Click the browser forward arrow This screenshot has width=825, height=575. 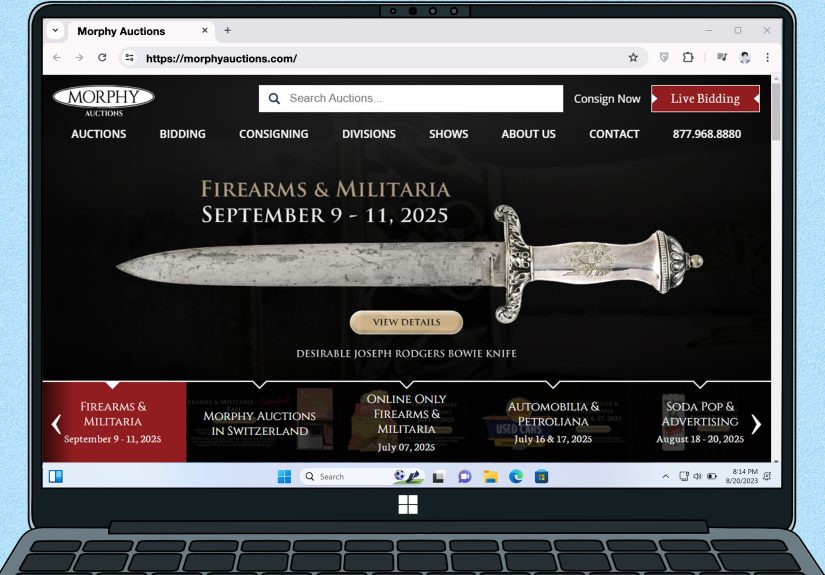[x=79, y=58]
